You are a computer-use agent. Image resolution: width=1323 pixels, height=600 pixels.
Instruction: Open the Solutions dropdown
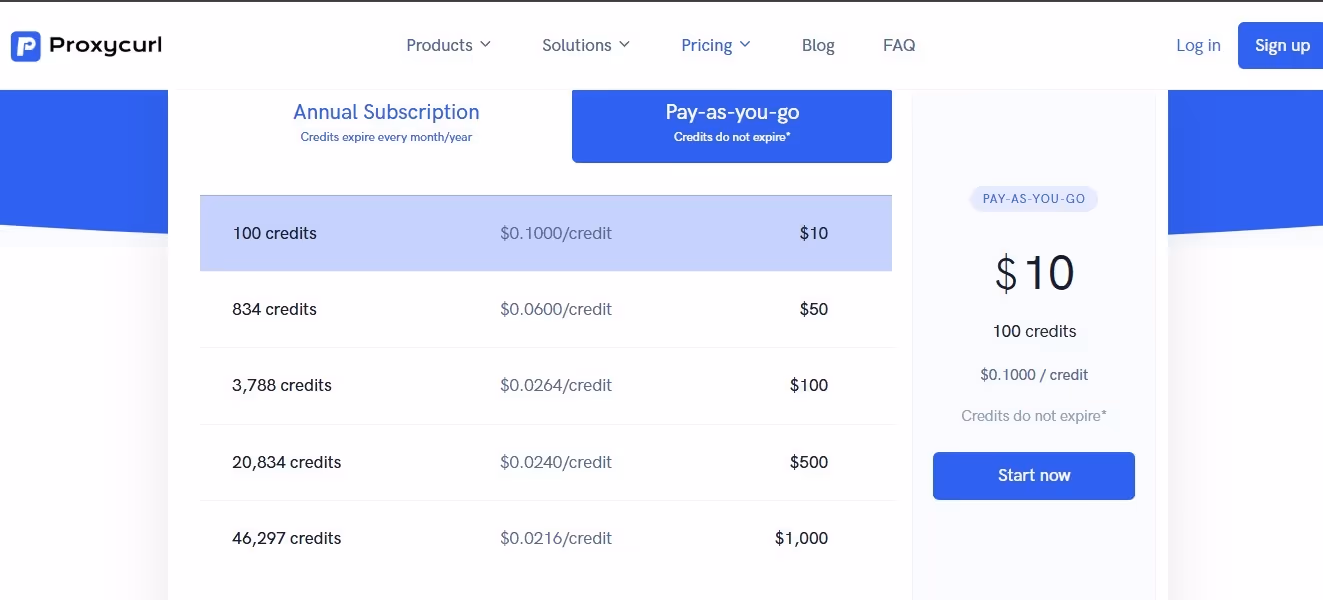click(x=585, y=45)
